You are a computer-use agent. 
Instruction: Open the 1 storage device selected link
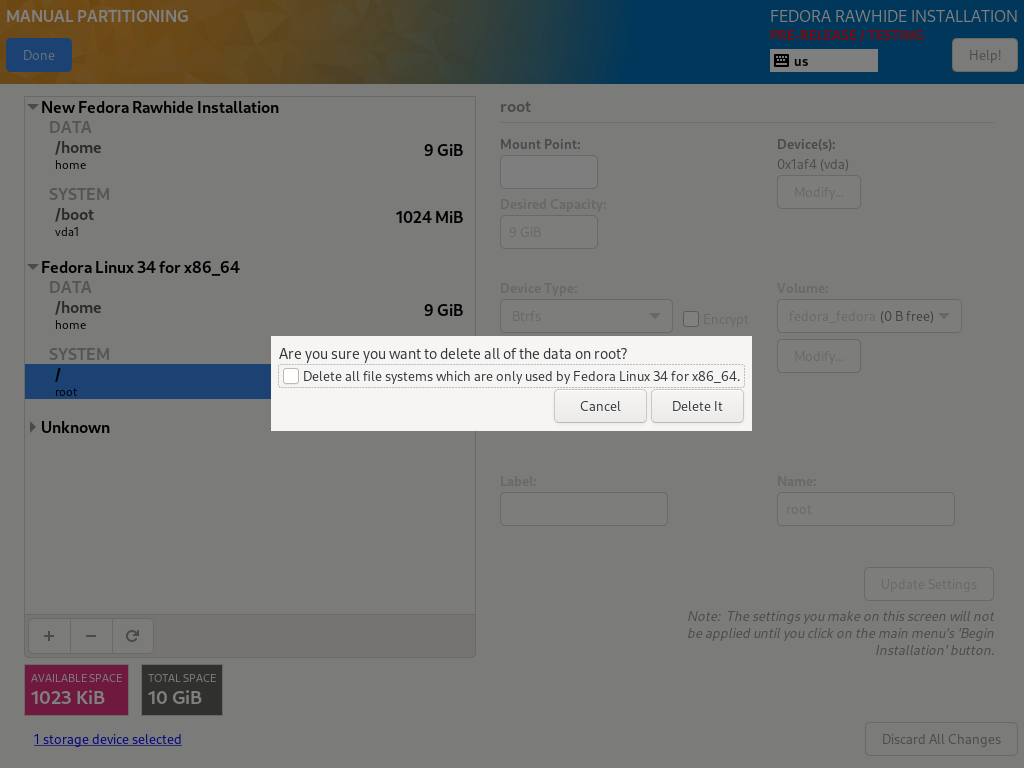point(108,739)
